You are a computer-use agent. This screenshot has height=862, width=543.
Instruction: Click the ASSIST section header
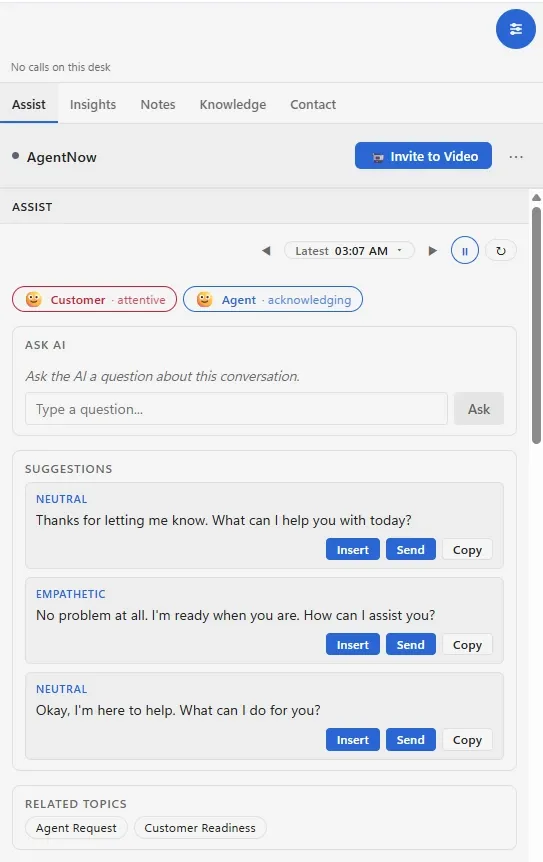(32, 207)
